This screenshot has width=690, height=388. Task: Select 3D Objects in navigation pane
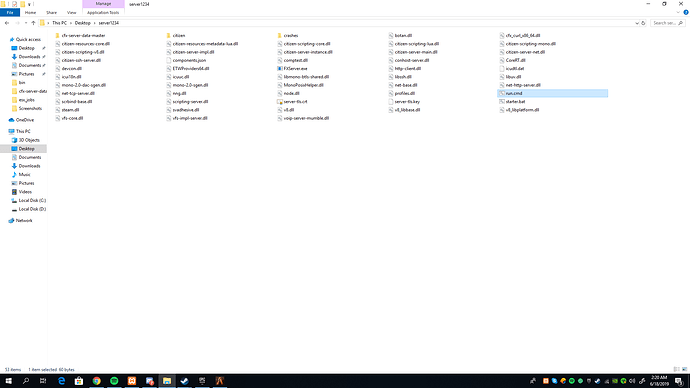point(29,140)
